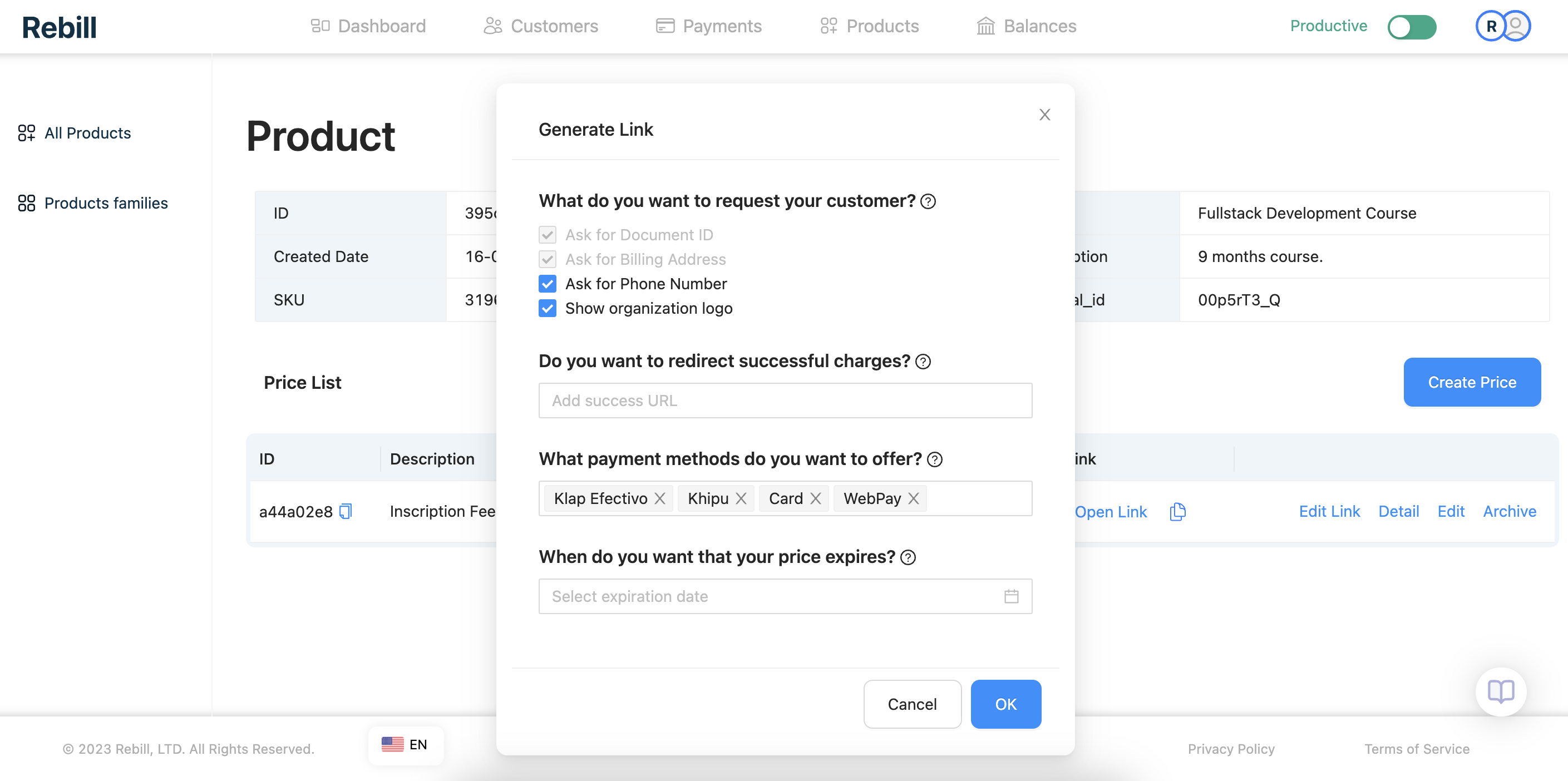Copy the a44a02e8 price ID icon
Screen dimensions: 1568x781
pos(346,511)
